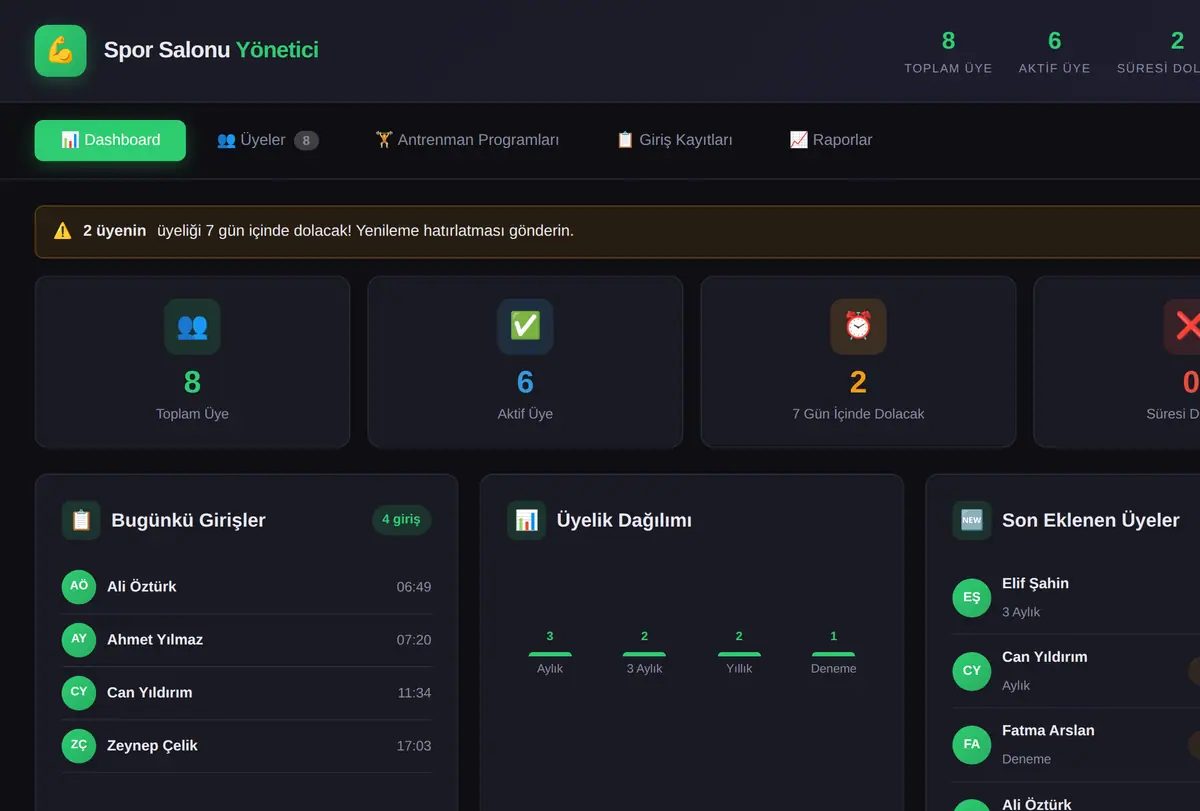Click the name Fatma Arslan
The image size is (1200, 811).
[1048, 731]
